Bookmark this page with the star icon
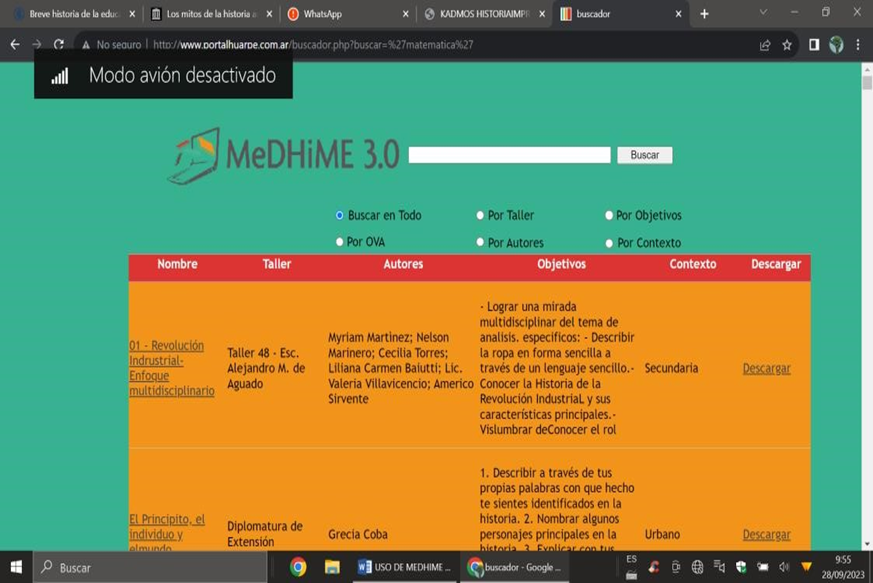 click(x=787, y=45)
